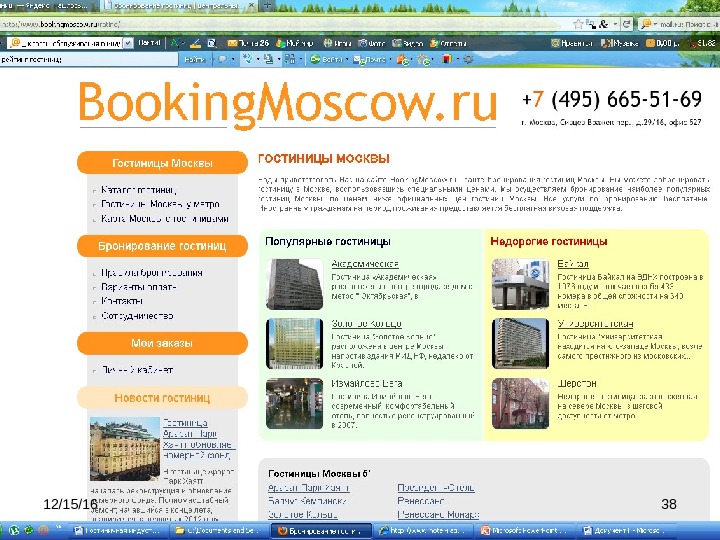The height and width of the screenshot is (540, 720).
Task: Expand the speech bubble icon dropdown arrow
Action: click(x=233, y=59)
